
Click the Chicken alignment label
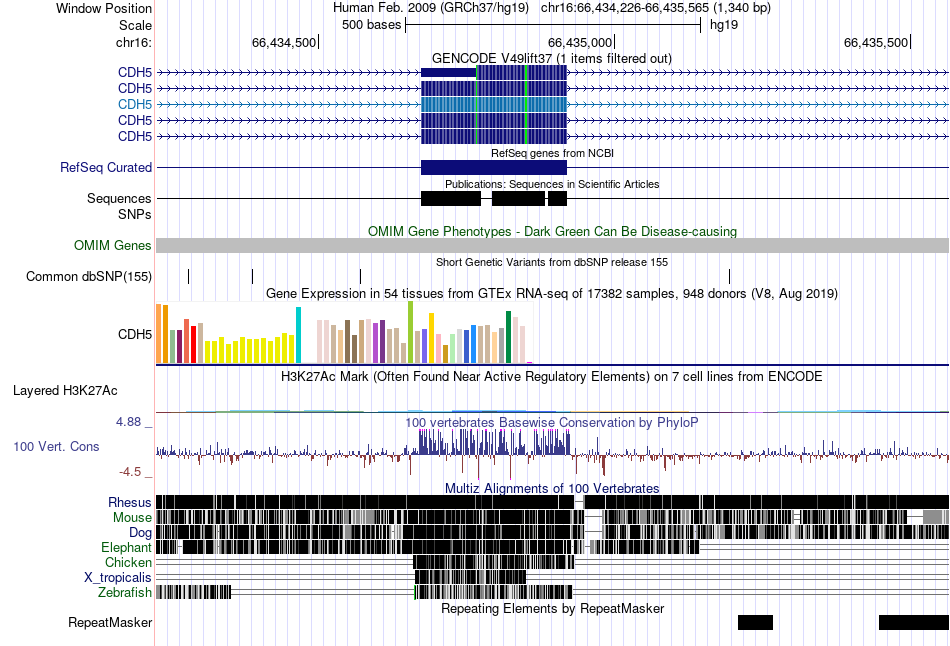click(128, 562)
